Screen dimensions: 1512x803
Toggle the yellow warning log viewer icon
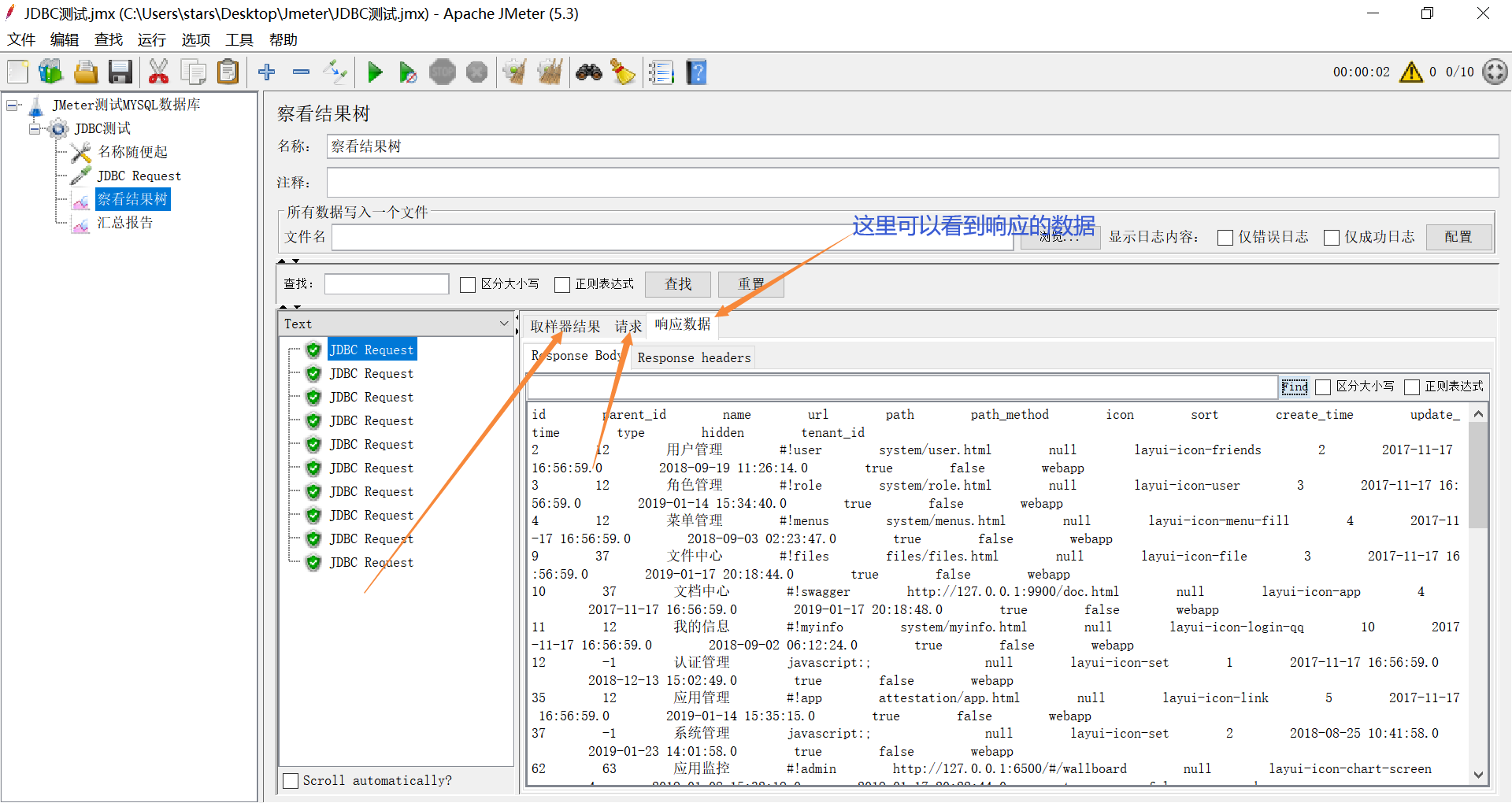point(1412,72)
